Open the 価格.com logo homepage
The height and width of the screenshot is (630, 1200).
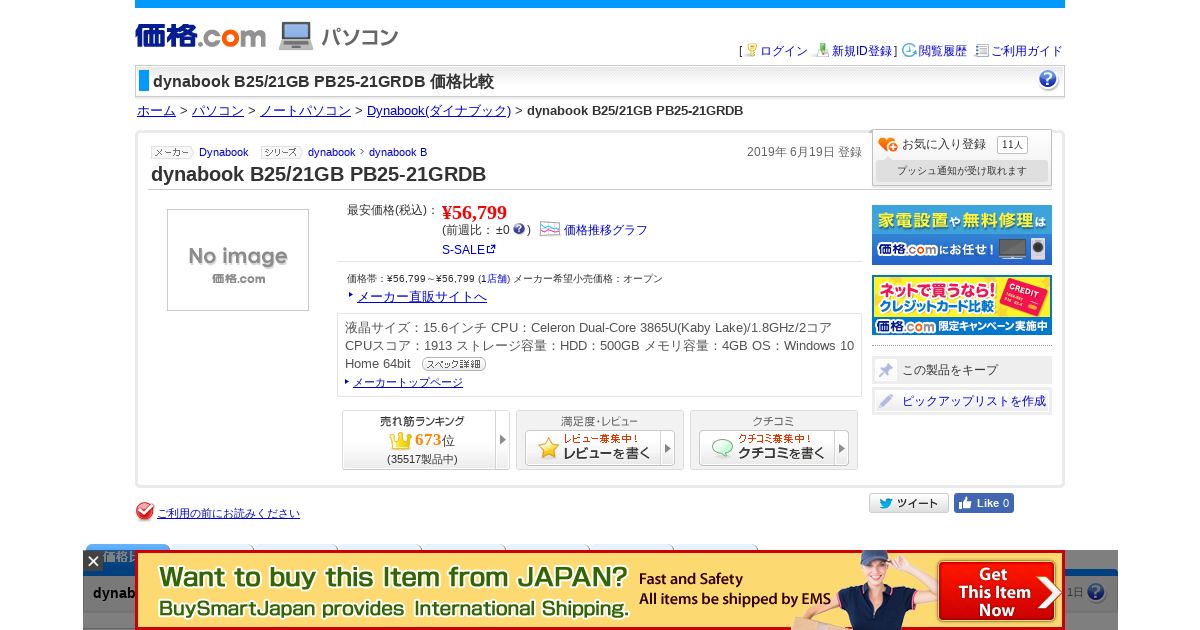[200, 36]
